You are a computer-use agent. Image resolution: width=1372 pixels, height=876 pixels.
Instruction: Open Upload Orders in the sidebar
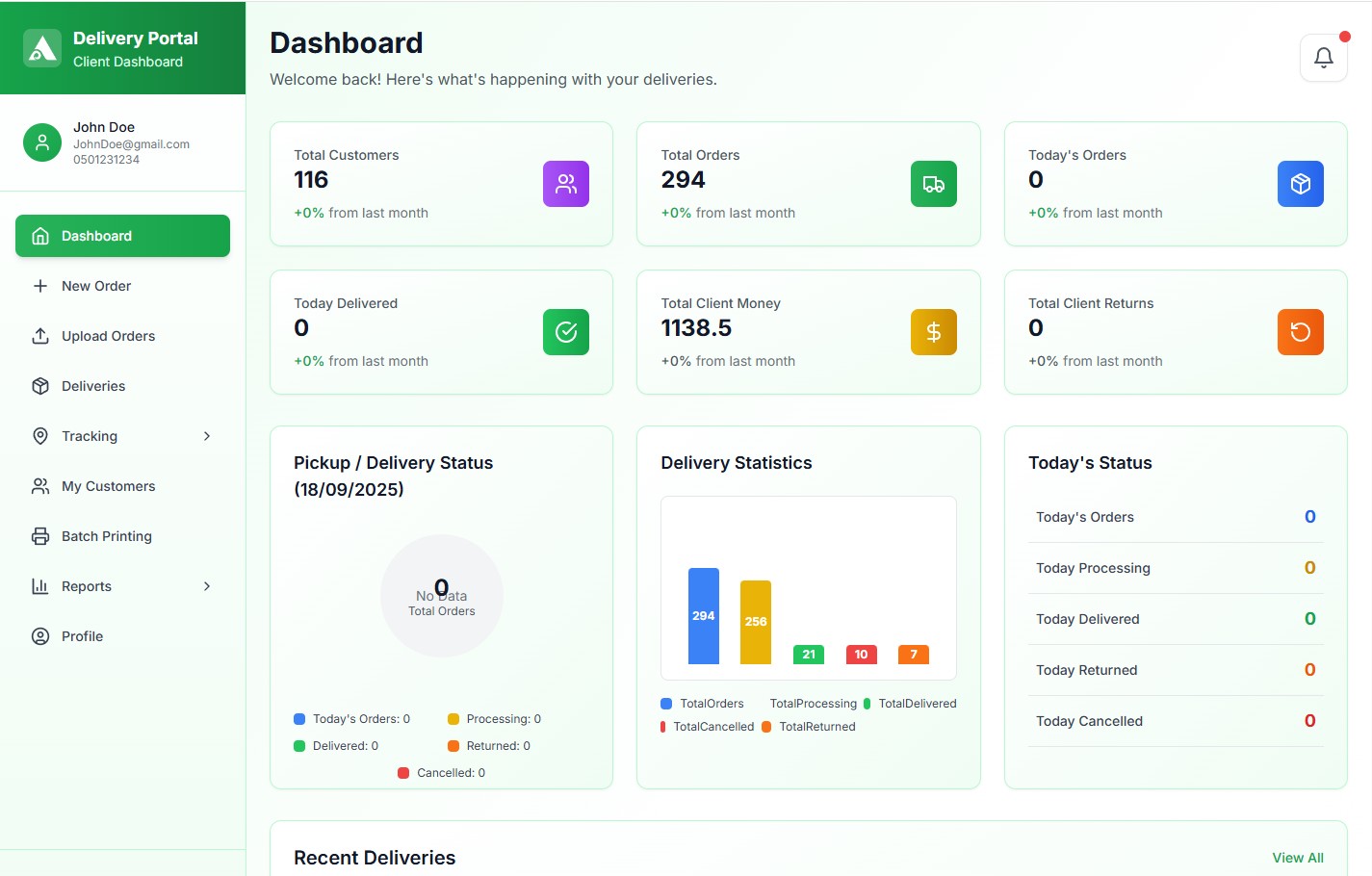[108, 336]
